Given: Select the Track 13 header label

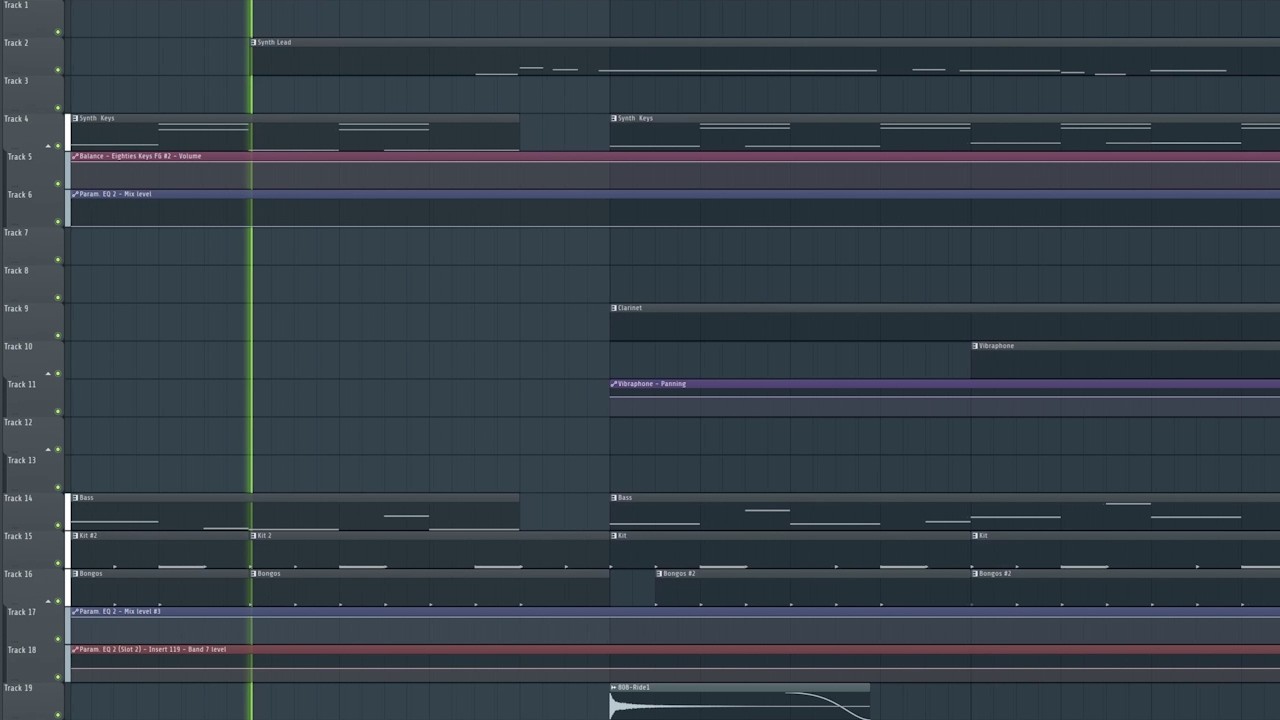Looking at the screenshot, I should pyautogui.click(x=22, y=461).
